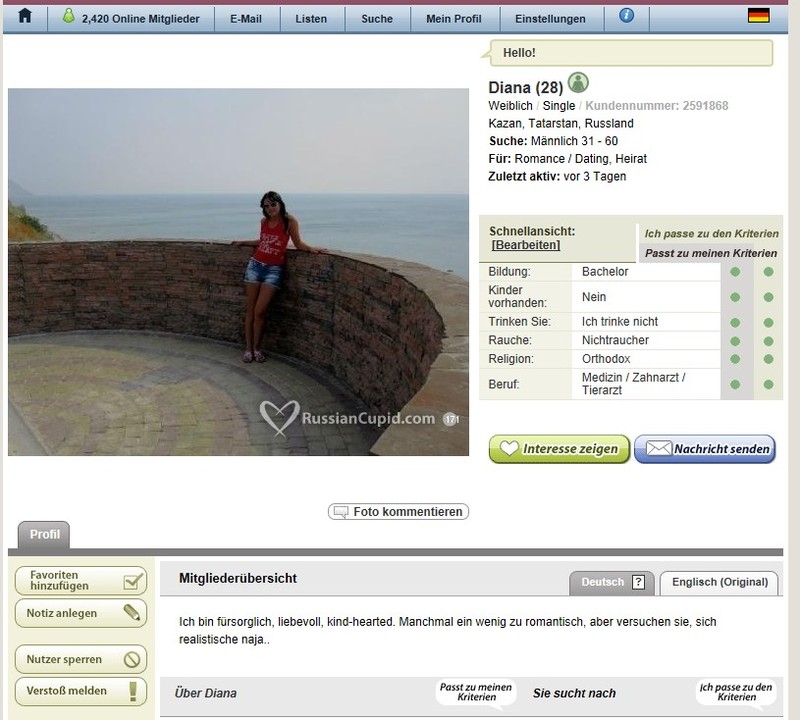Switch to the Englisch (Original) tab

click(x=719, y=583)
